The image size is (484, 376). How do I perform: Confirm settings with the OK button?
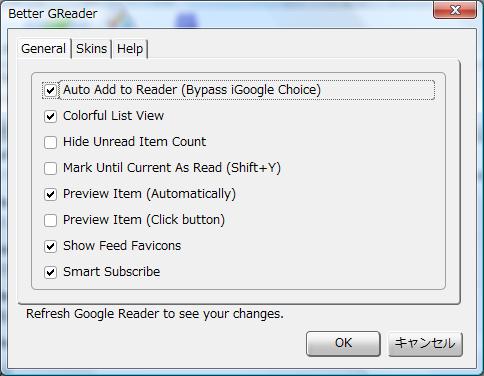point(343,343)
